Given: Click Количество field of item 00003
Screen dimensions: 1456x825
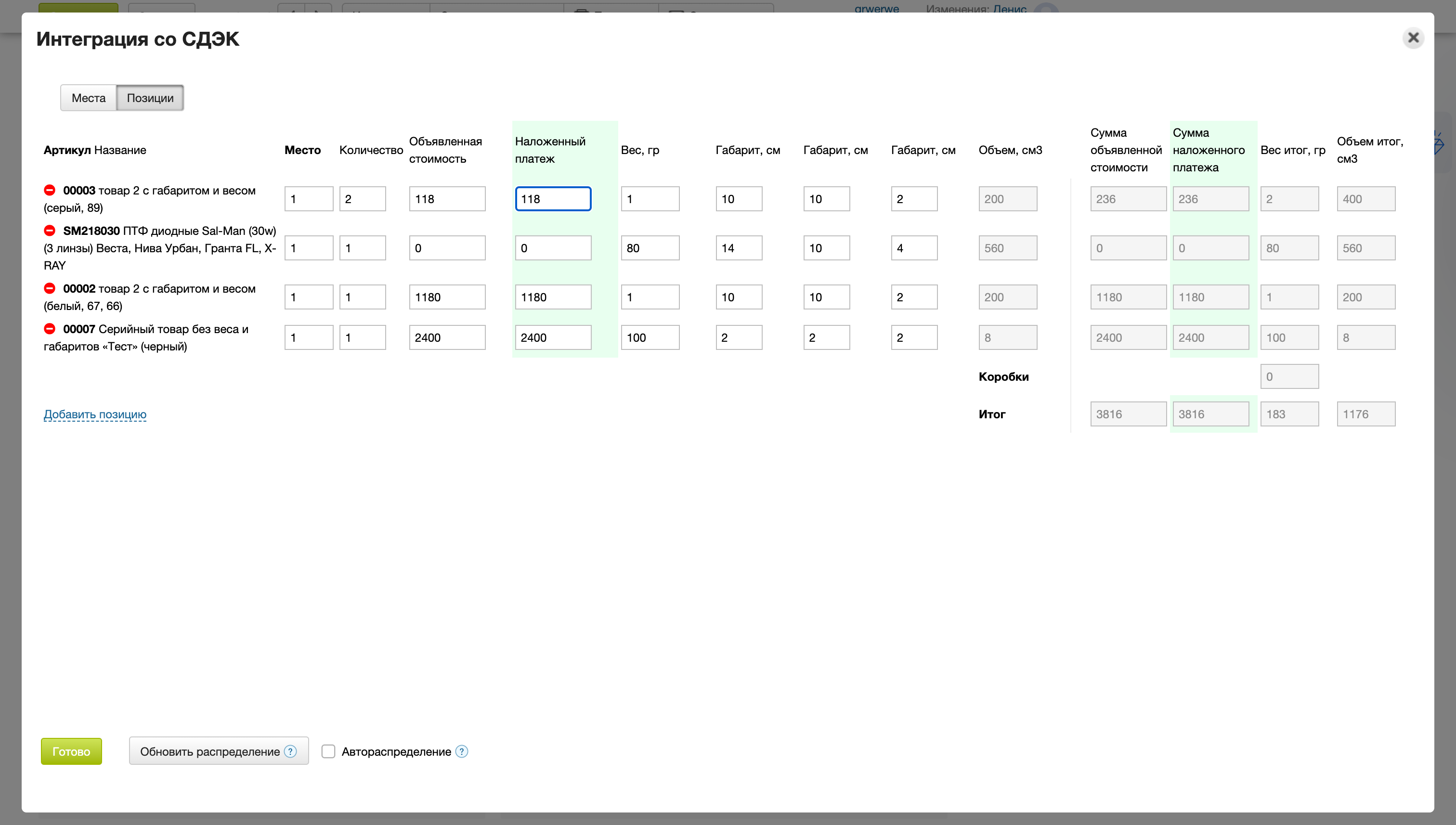Looking at the screenshot, I should pos(362,199).
